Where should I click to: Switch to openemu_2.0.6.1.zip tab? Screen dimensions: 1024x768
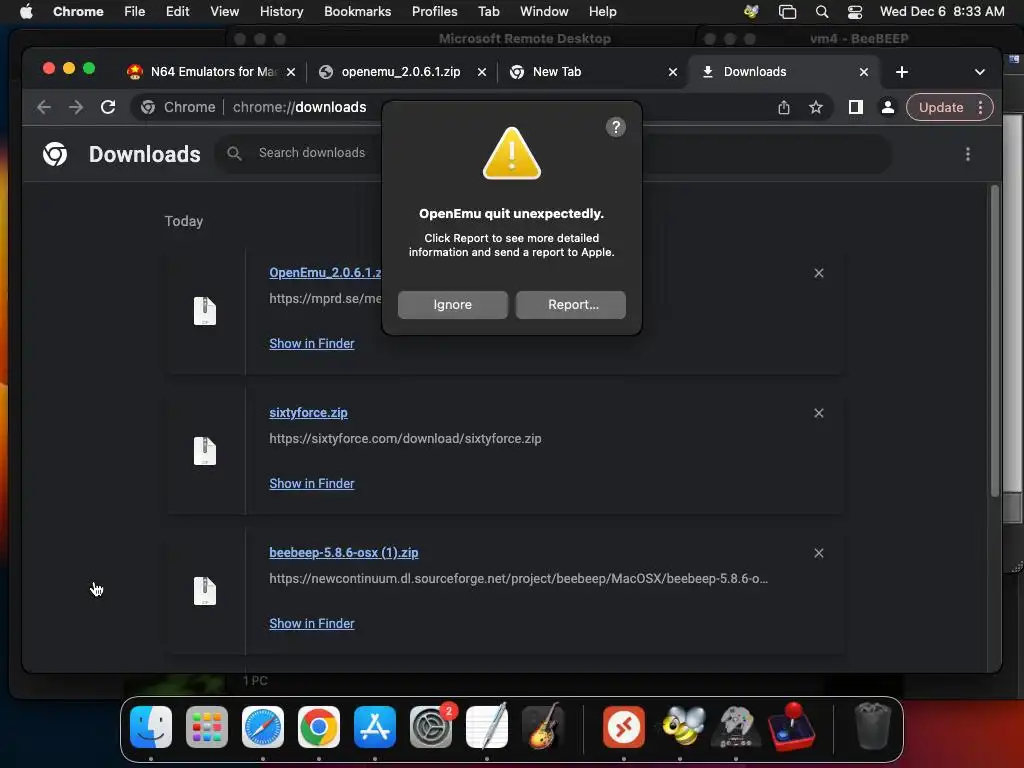(402, 72)
